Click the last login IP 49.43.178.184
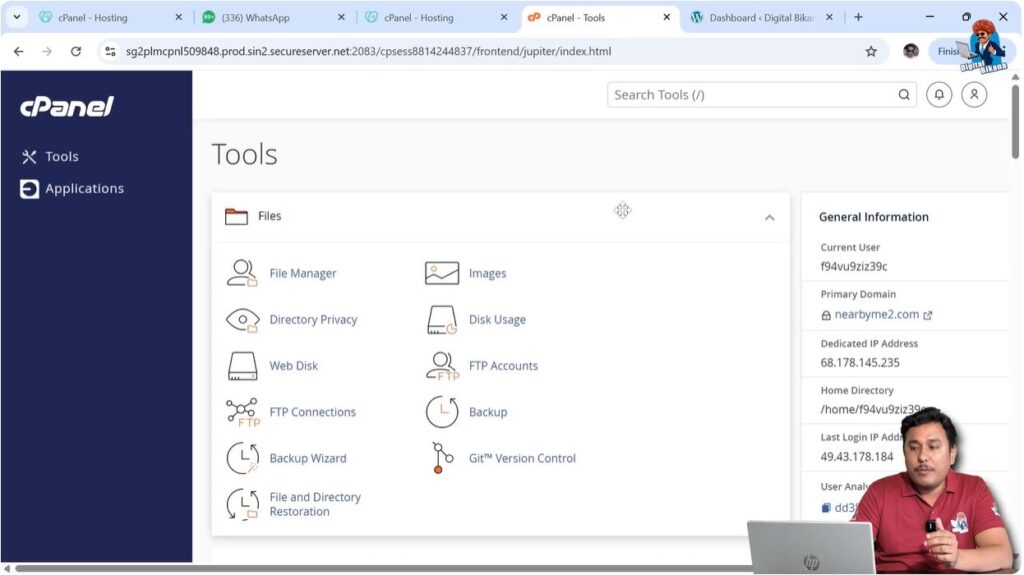This screenshot has width=1024, height=575. pyautogui.click(x=856, y=457)
